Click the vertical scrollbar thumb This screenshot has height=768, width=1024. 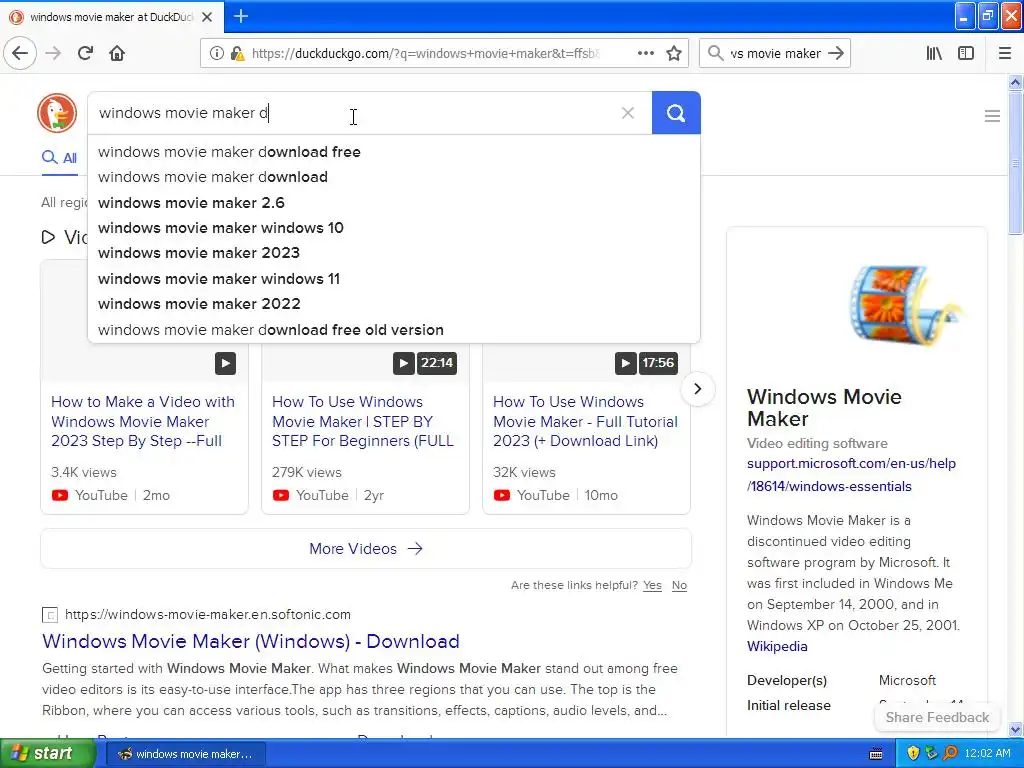click(1016, 162)
